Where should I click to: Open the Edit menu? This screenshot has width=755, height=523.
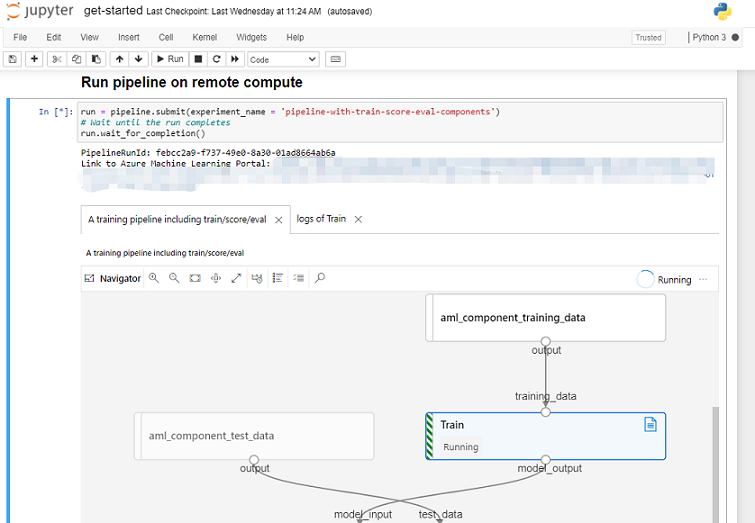pyautogui.click(x=53, y=38)
